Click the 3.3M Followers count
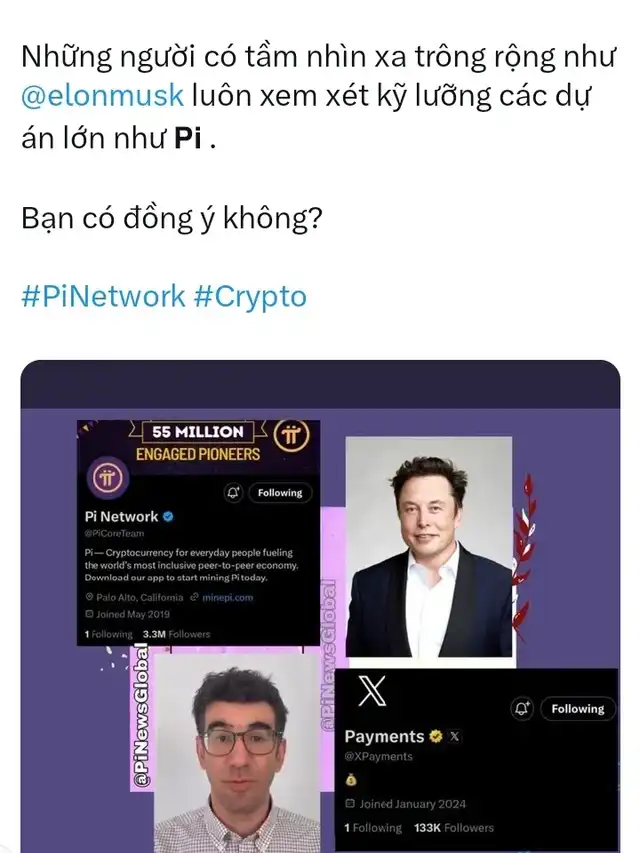Viewport: 640px width, 853px height. point(176,634)
